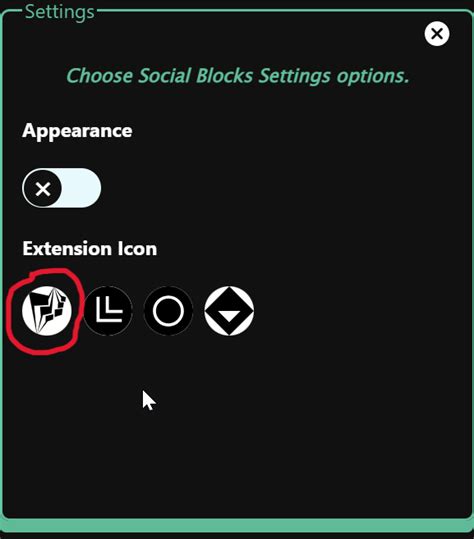Click the Extension Icon section heading

90,248
